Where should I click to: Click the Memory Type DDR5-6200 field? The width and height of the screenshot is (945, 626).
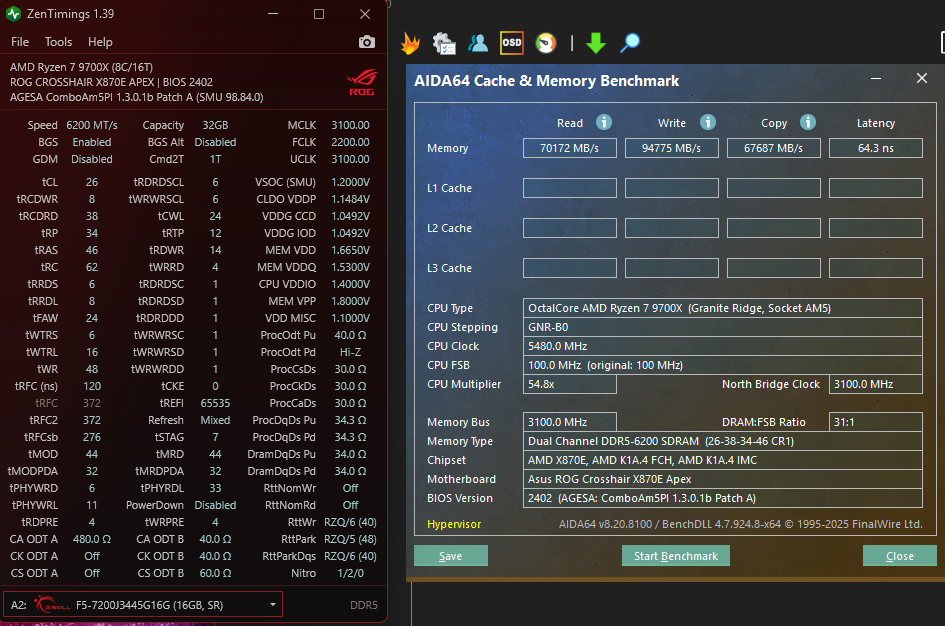click(x=723, y=441)
